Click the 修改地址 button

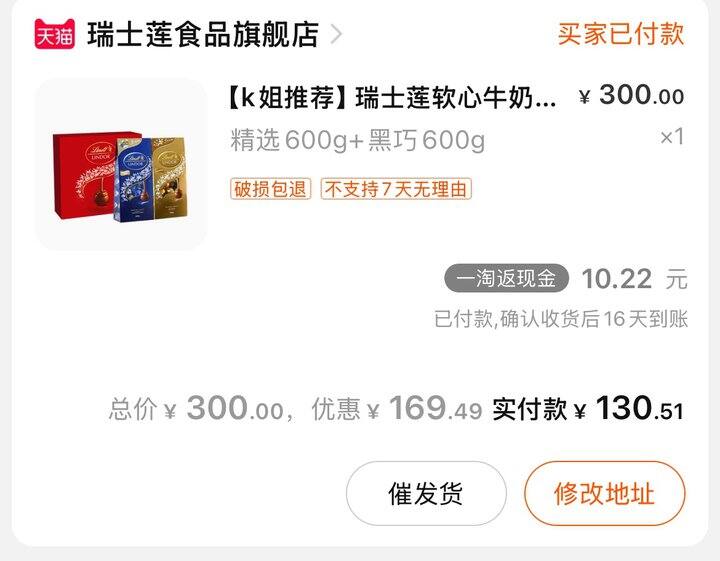click(605, 494)
